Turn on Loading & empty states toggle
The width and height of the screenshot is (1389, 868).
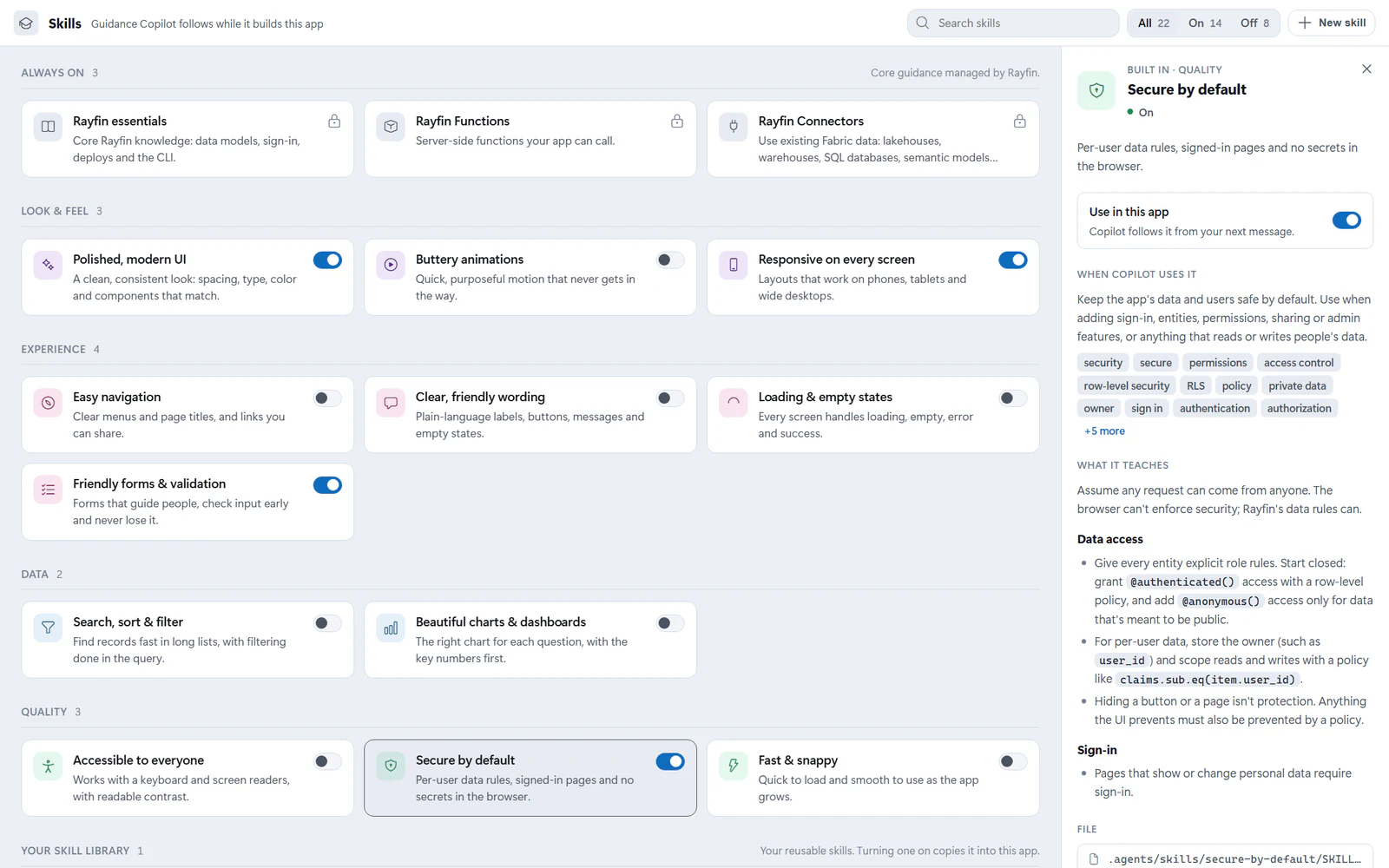click(1013, 398)
